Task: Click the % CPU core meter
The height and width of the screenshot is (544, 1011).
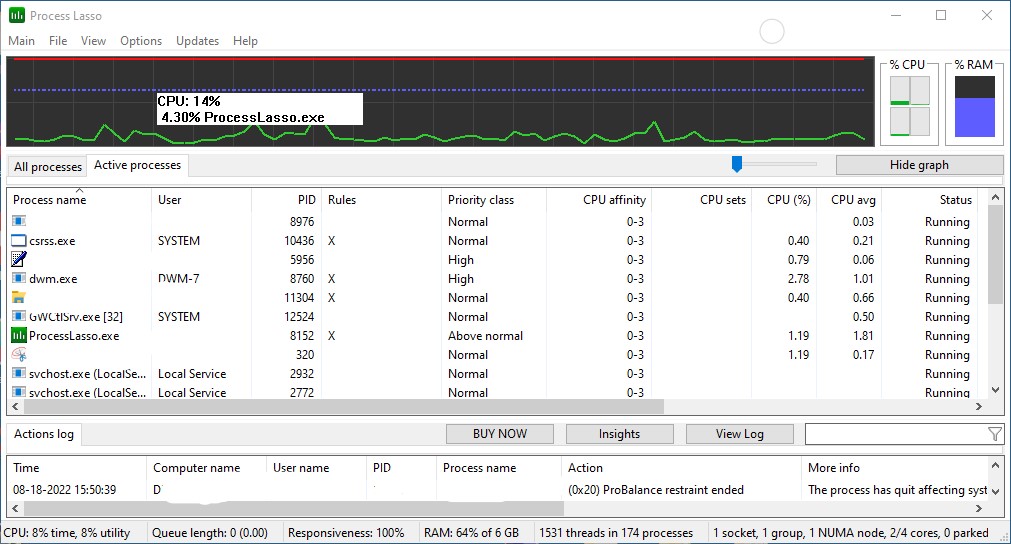Action: tap(909, 106)
